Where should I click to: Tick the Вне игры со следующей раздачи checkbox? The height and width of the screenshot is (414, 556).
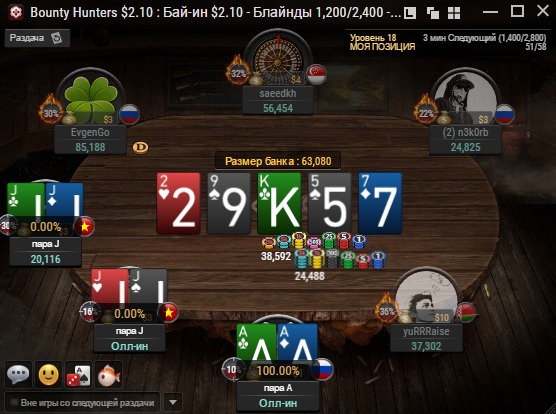[15, 402]
